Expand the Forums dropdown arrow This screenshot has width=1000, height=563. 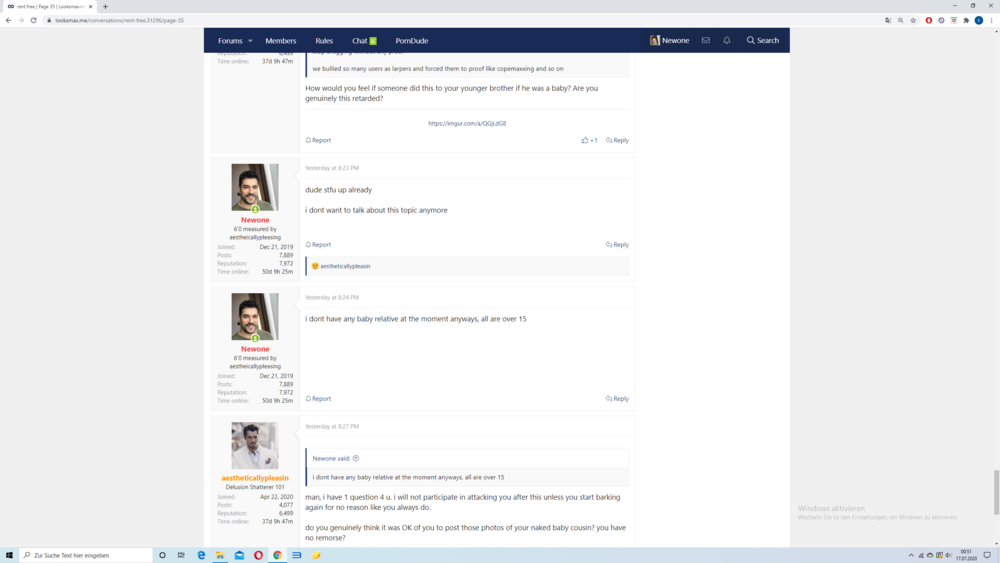(250, 41)
